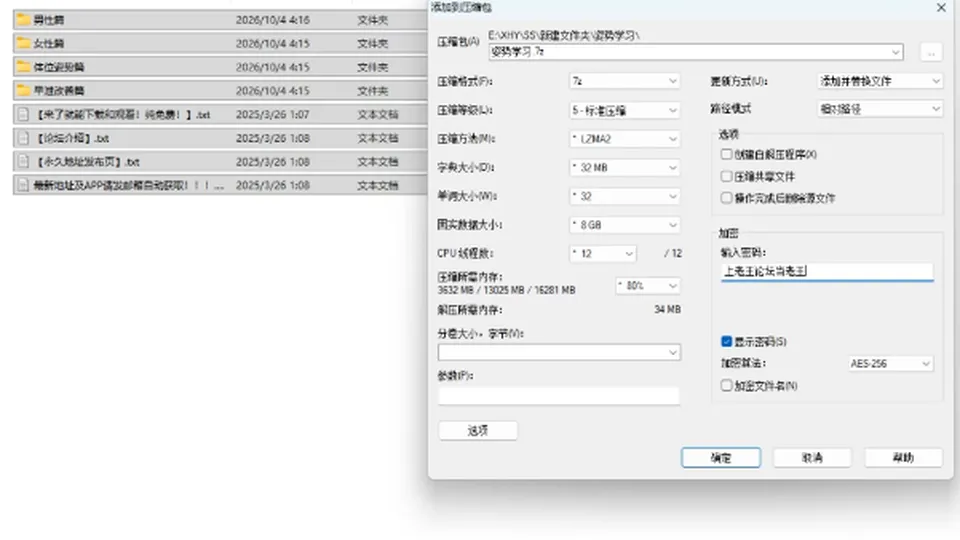Image resolution: width=960 pixels, height=540 pixels.
Task: Click the date 2026/10/4 4:16
Action: coord(272,20)
